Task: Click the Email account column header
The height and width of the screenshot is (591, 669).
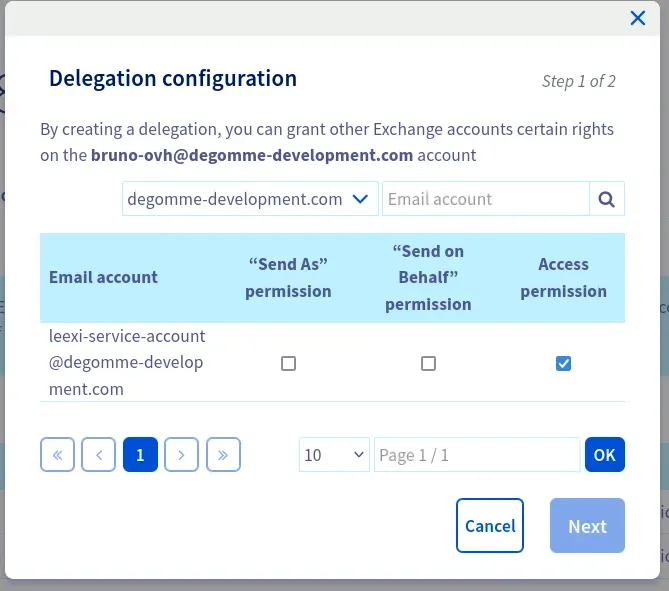Action: click(x=103, y=278)
